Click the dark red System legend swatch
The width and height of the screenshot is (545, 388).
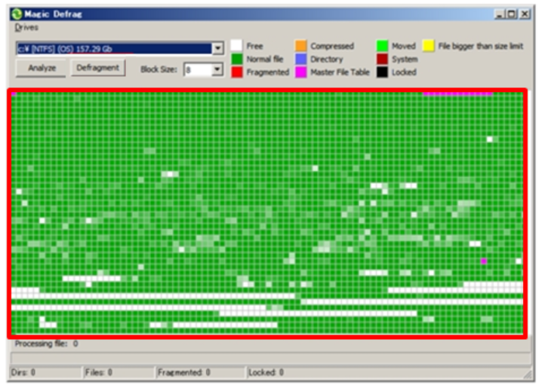(x=382, y=59)
